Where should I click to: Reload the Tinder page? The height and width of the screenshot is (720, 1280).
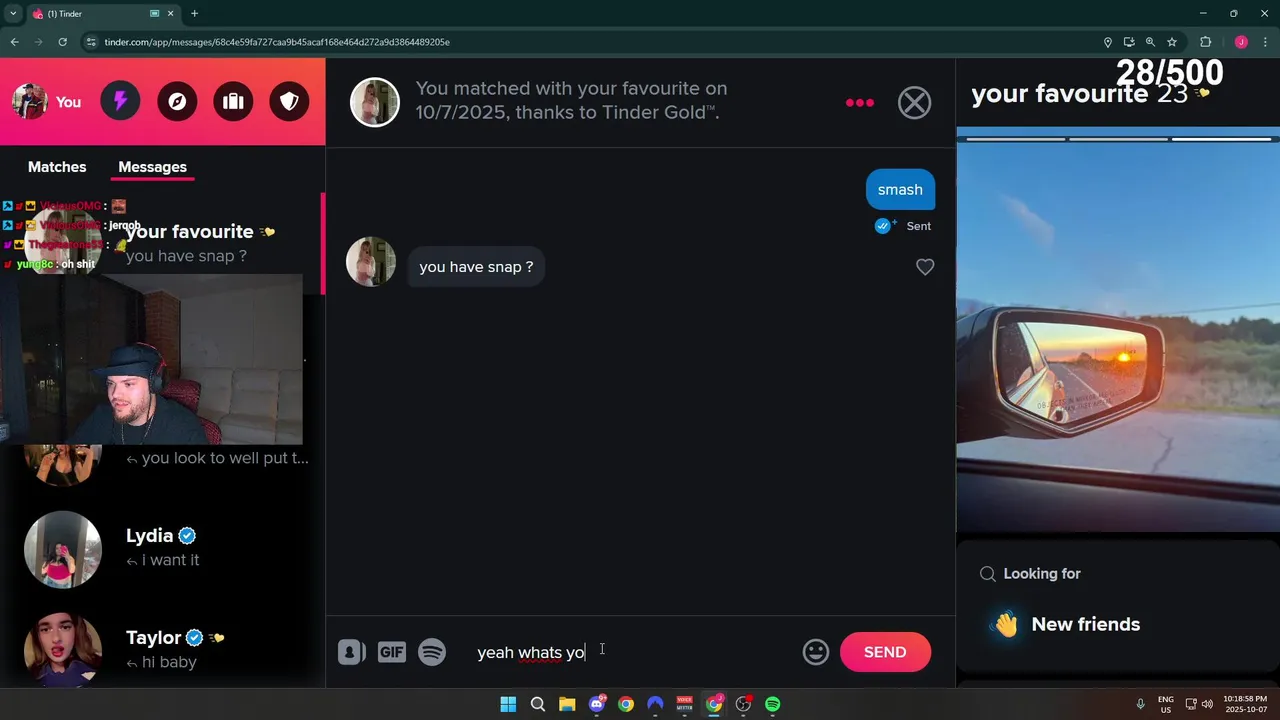[x=62, y=42]
